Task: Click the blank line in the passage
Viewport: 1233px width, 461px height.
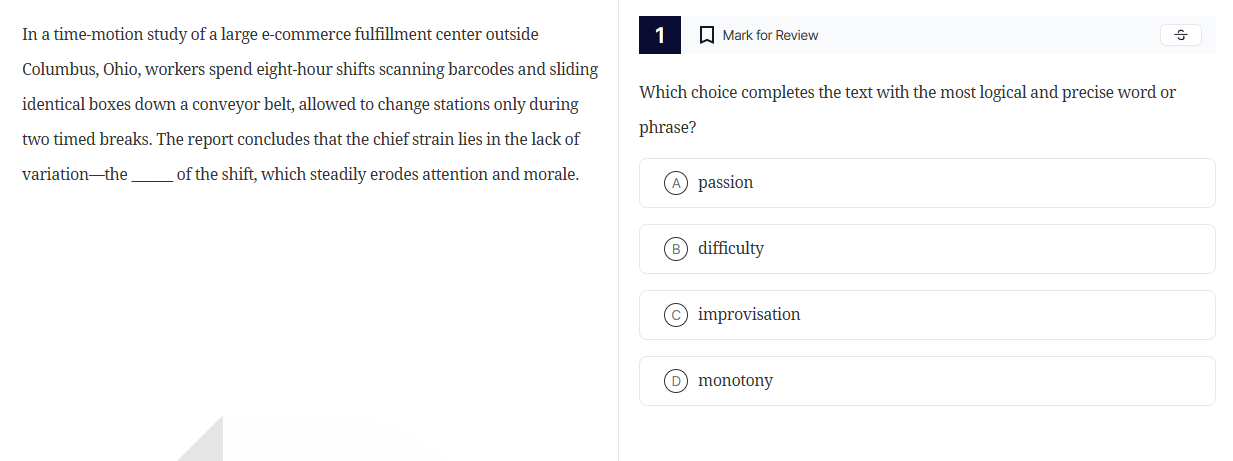Action: click(x=152, y=176)
